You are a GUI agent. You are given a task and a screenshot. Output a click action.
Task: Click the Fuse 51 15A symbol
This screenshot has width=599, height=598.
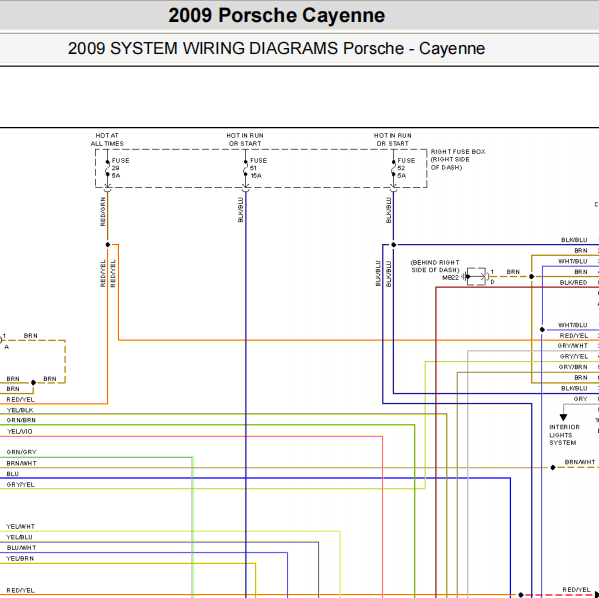click(246, 168)
